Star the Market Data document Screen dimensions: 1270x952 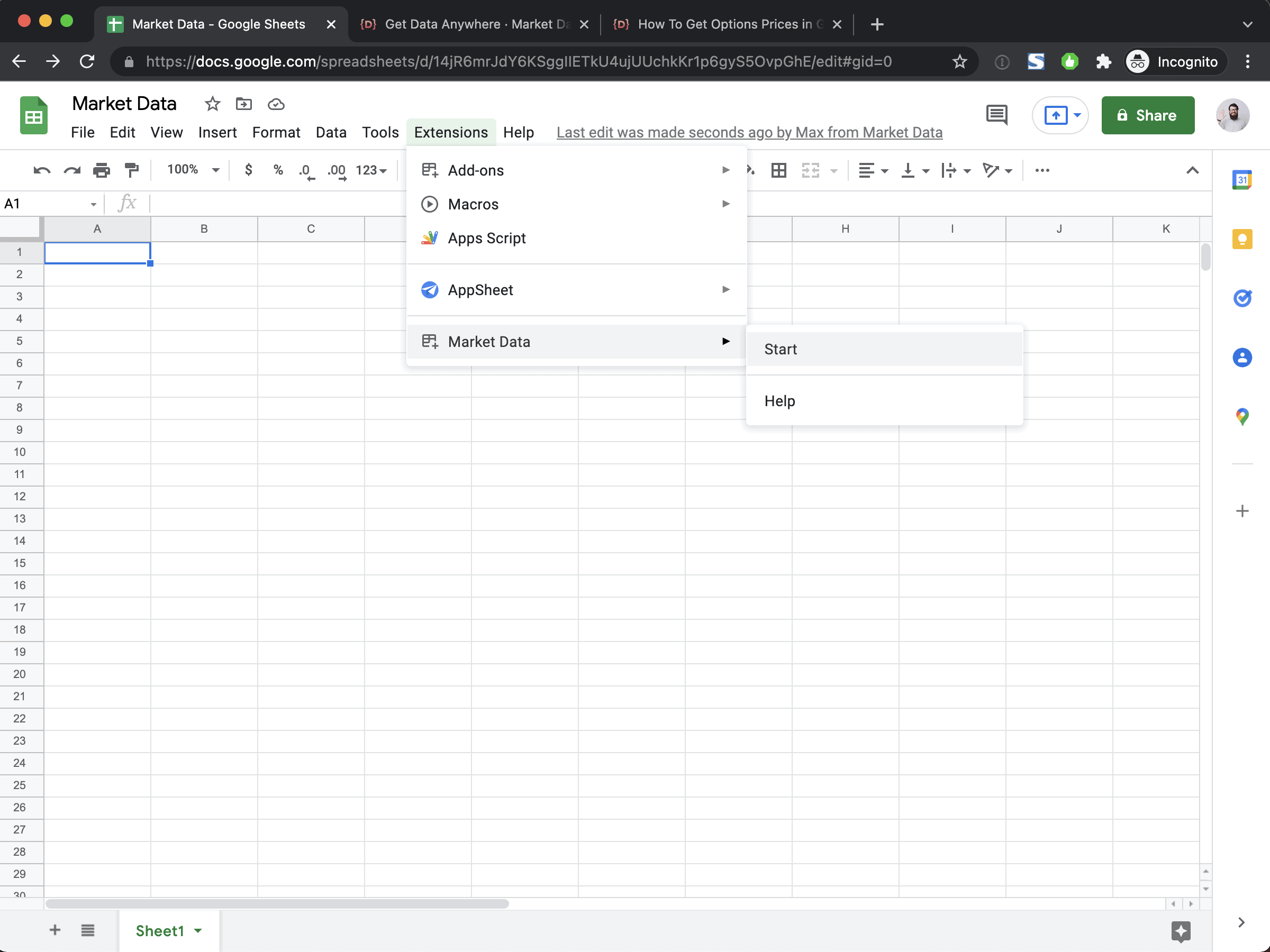[x=212, y=104]
